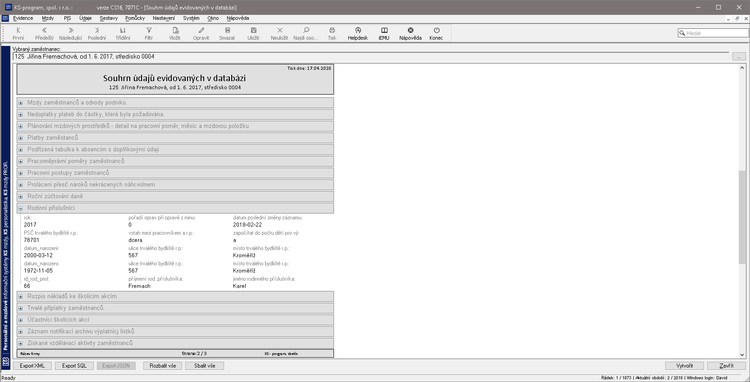The width and height of the screenshot is (750, 382).
Task: Click the Export XML button
Action: coord(32,366)
